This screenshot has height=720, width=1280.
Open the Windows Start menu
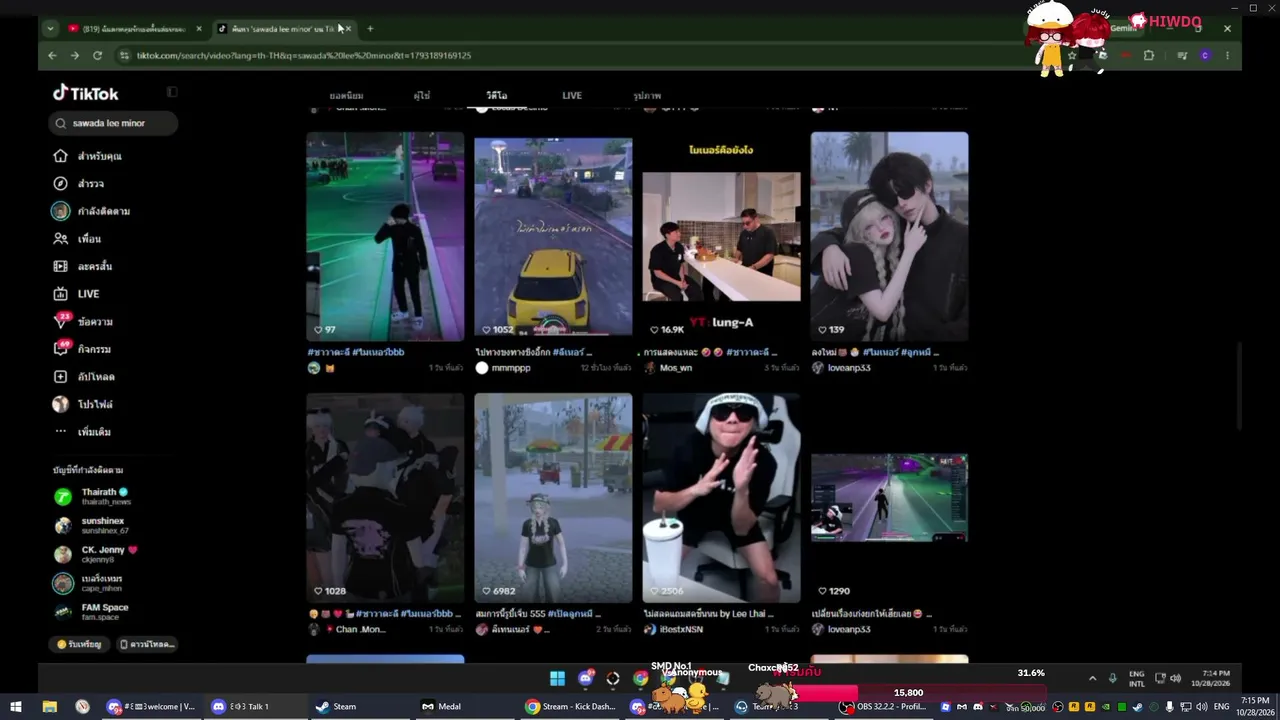click(15, 706)
